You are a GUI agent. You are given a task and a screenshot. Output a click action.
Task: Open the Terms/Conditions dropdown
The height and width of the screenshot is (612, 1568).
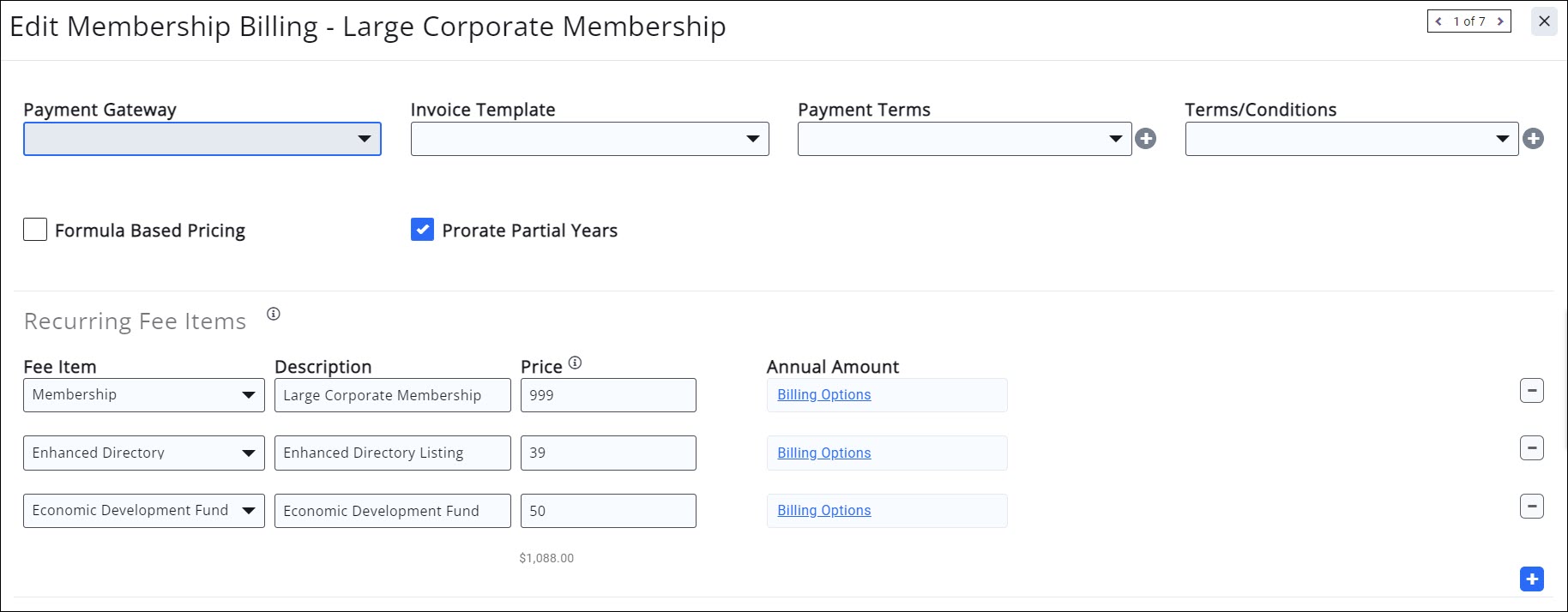(x=1351, y=139)
